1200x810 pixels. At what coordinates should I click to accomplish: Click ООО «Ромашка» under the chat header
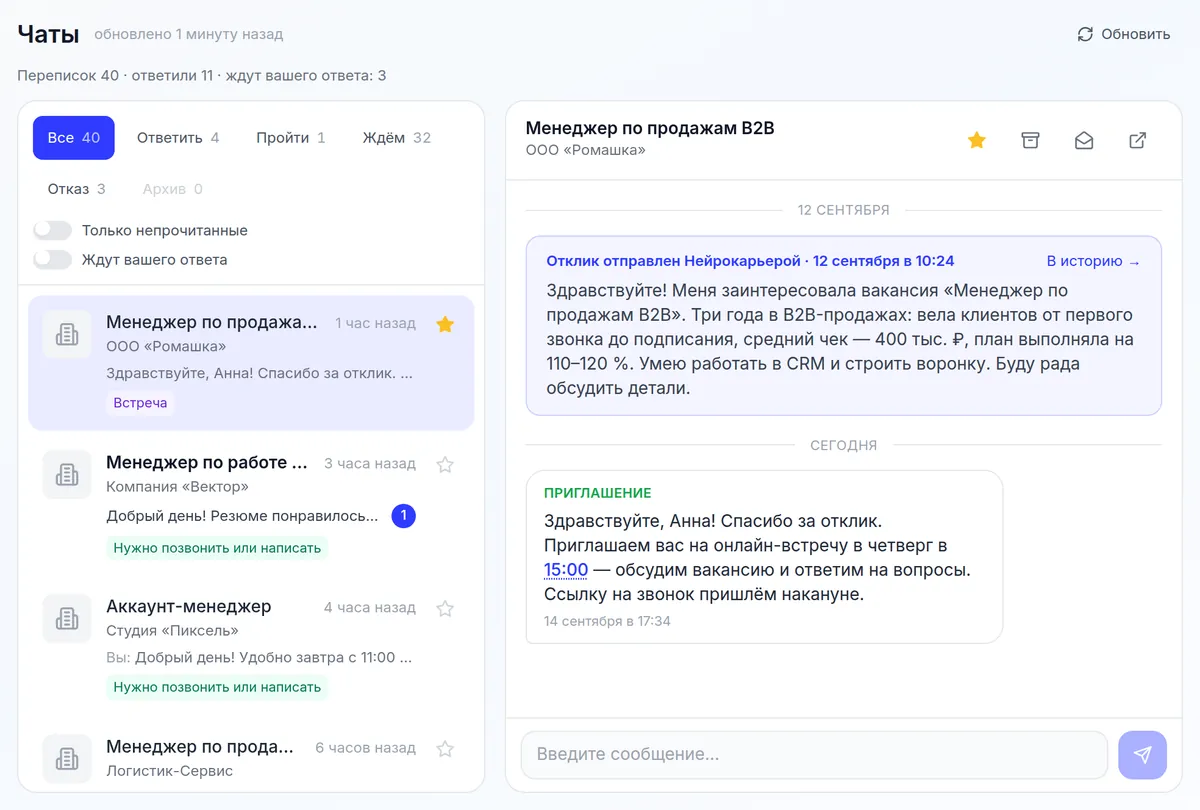pyautogui.click(x=586, y=150)
